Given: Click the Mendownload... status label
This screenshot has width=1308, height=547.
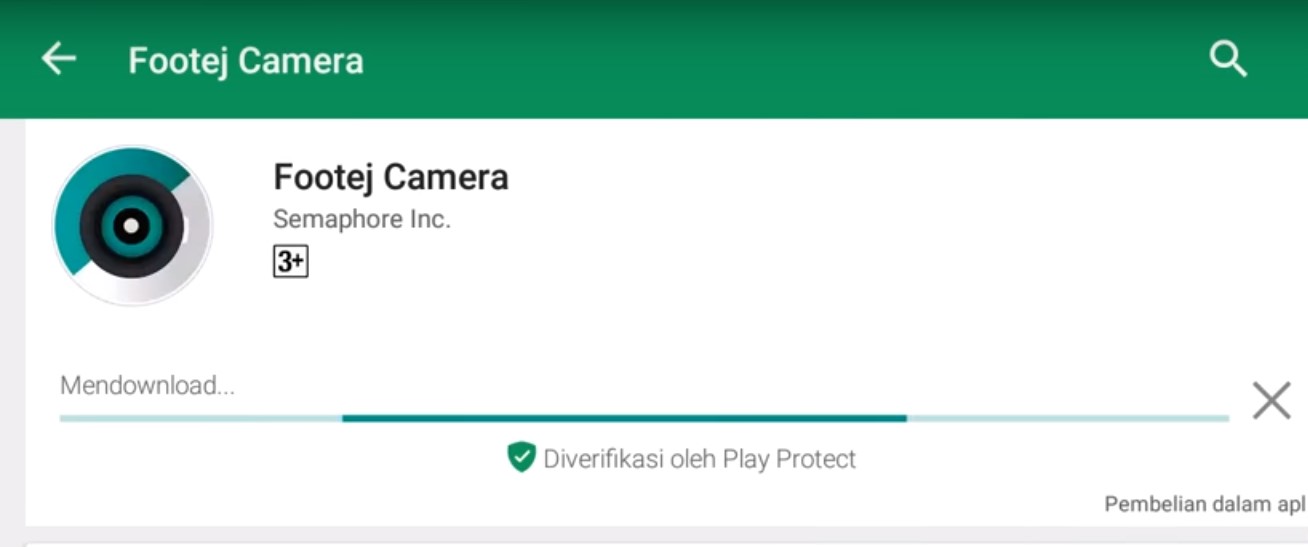Looking at the screenshot, I should pos(147,385).
